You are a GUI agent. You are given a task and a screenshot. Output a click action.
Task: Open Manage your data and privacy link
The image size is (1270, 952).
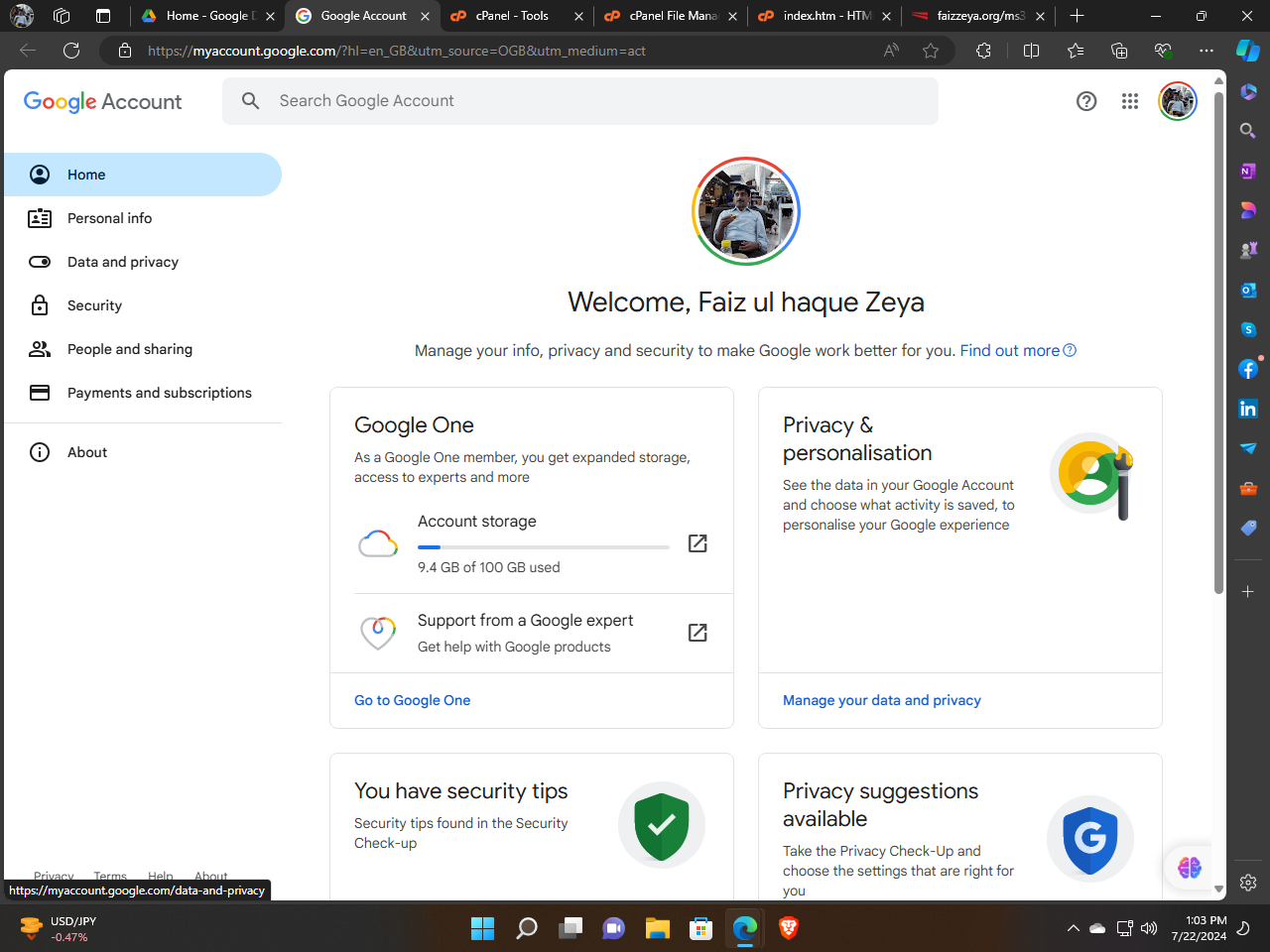pyautogui.click(x=881, y=700)
